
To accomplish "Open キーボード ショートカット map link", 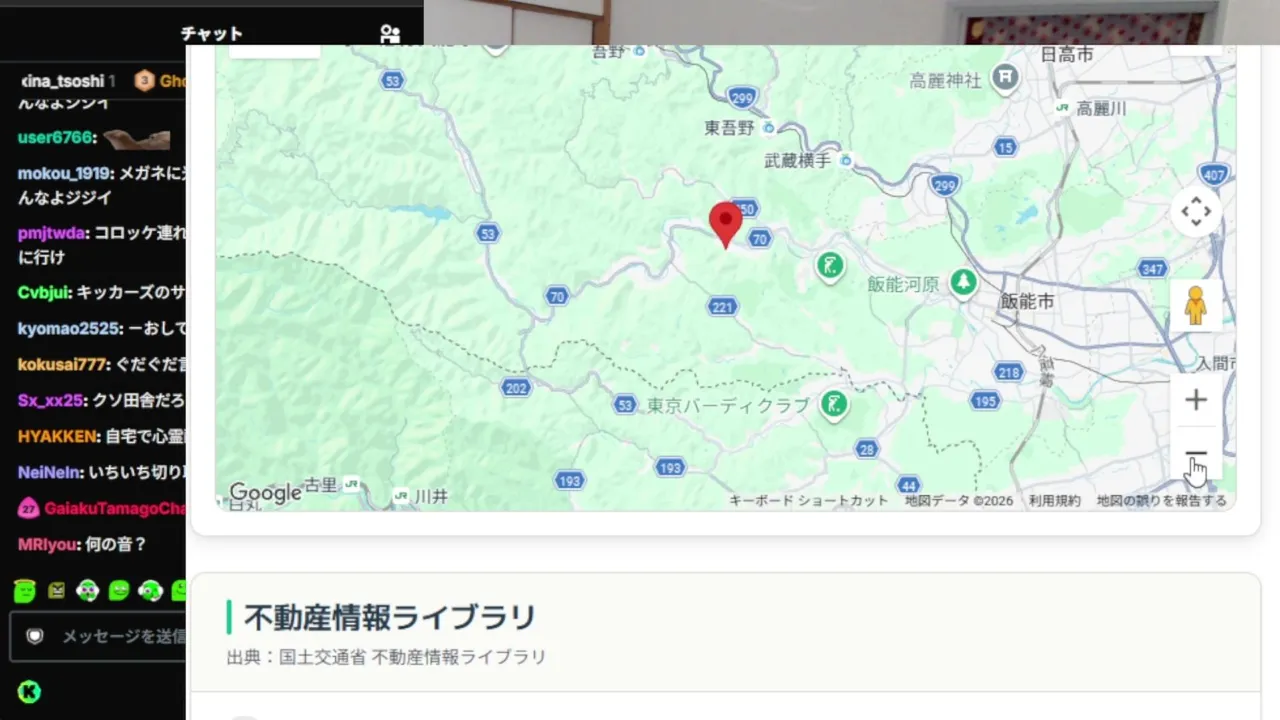I will (x=808, y=501).
